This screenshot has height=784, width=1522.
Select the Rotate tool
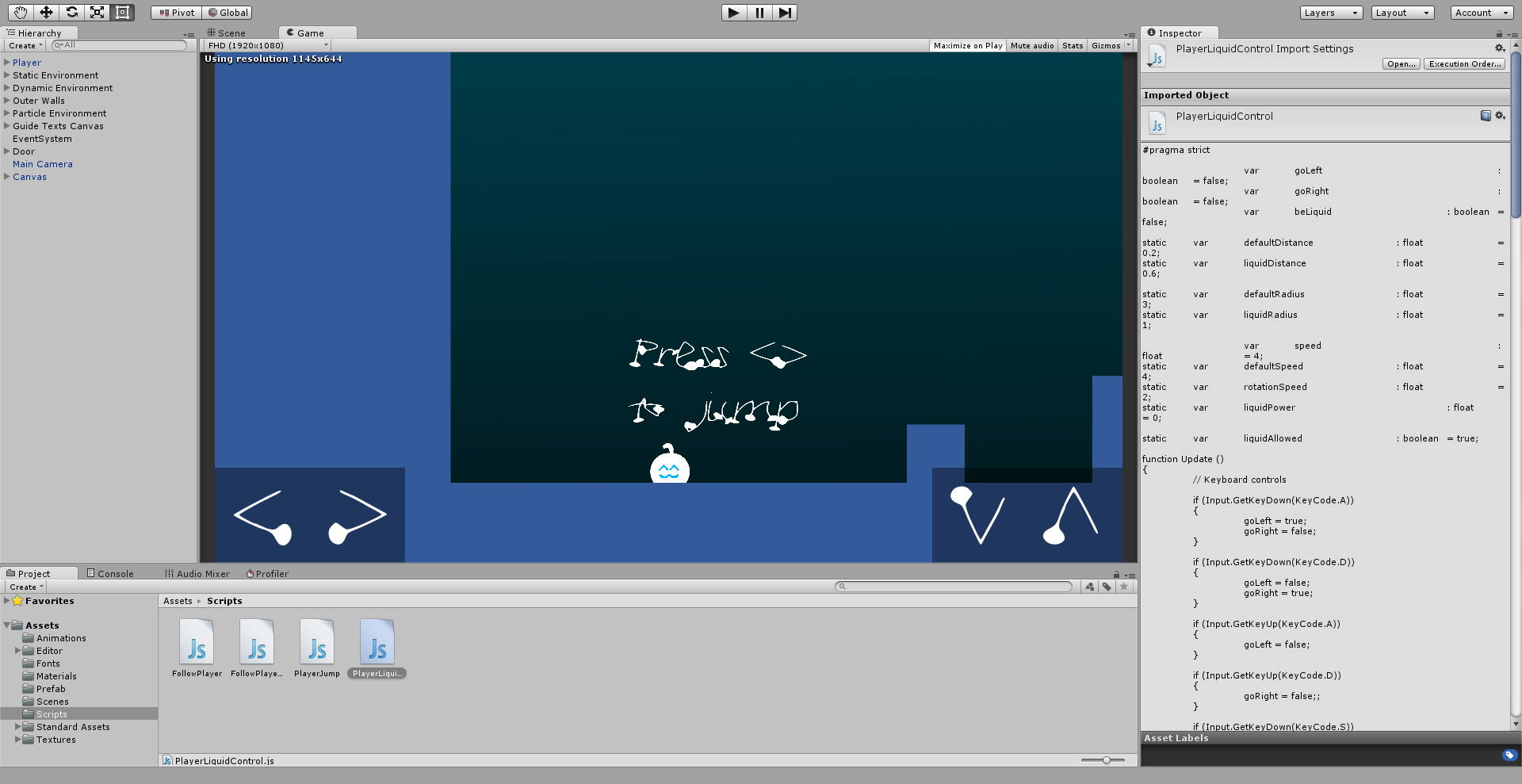[x=71, y=12]
